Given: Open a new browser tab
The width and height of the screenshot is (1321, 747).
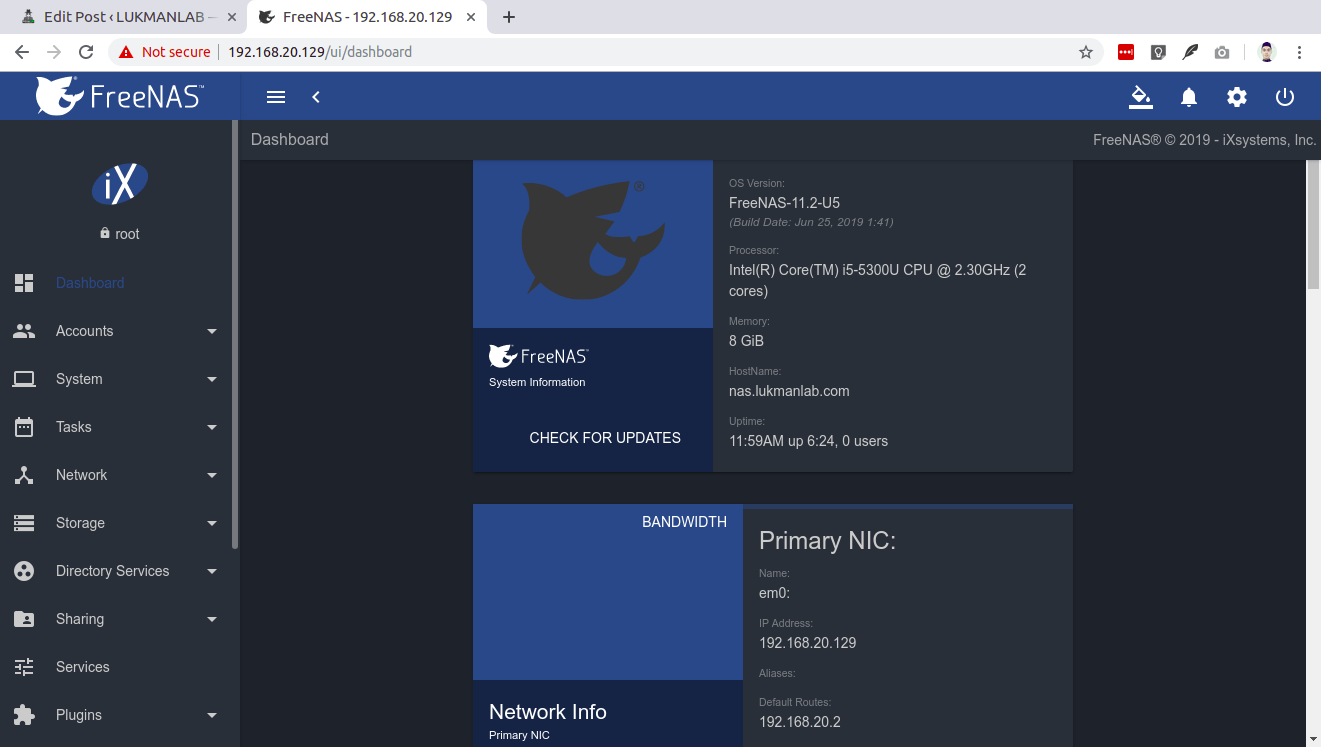Looking at the screenshot, I should pos(508,17).
